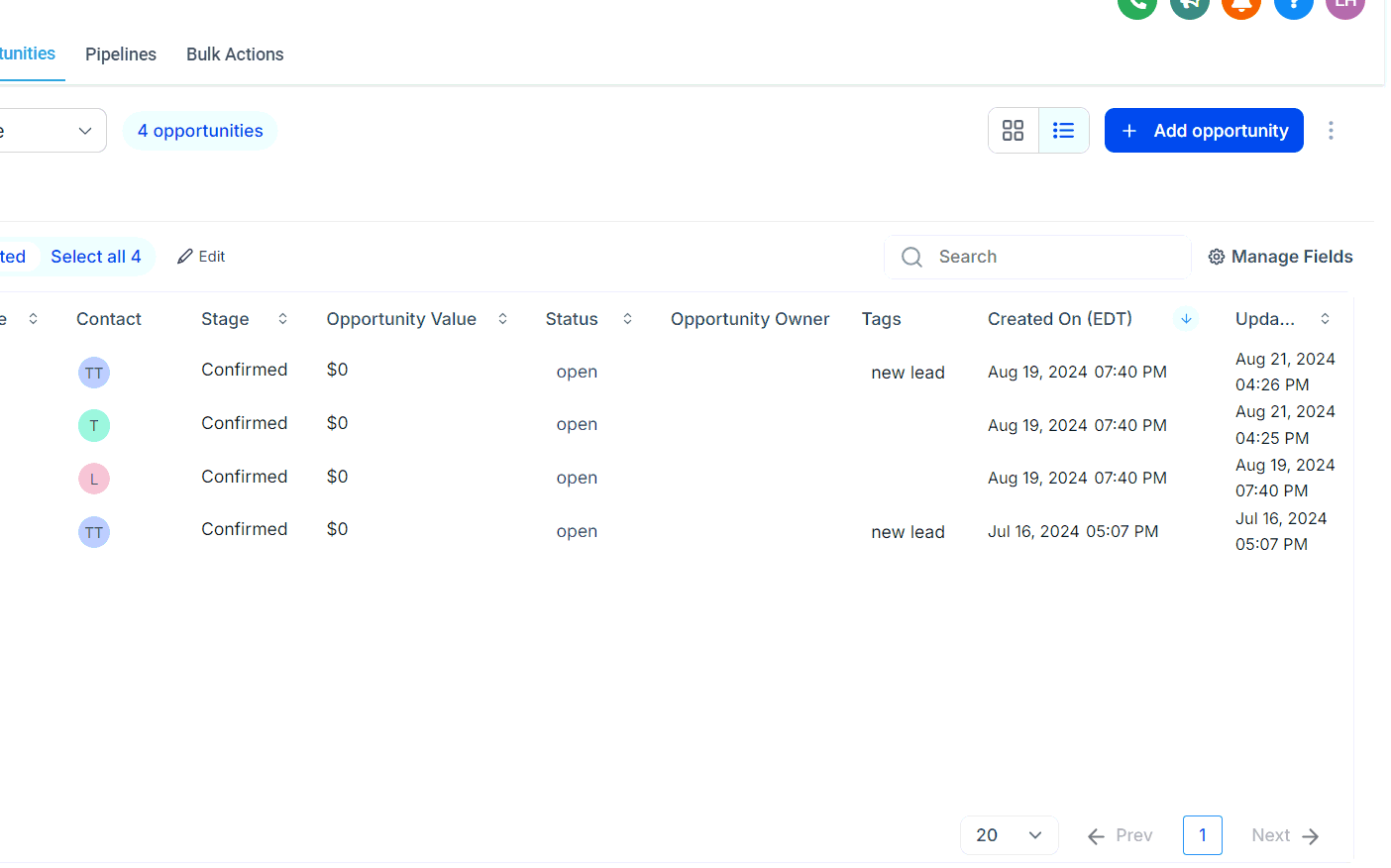Click the pink L contact avatar
The image size is (1391, 868).
tap(94, 479)
